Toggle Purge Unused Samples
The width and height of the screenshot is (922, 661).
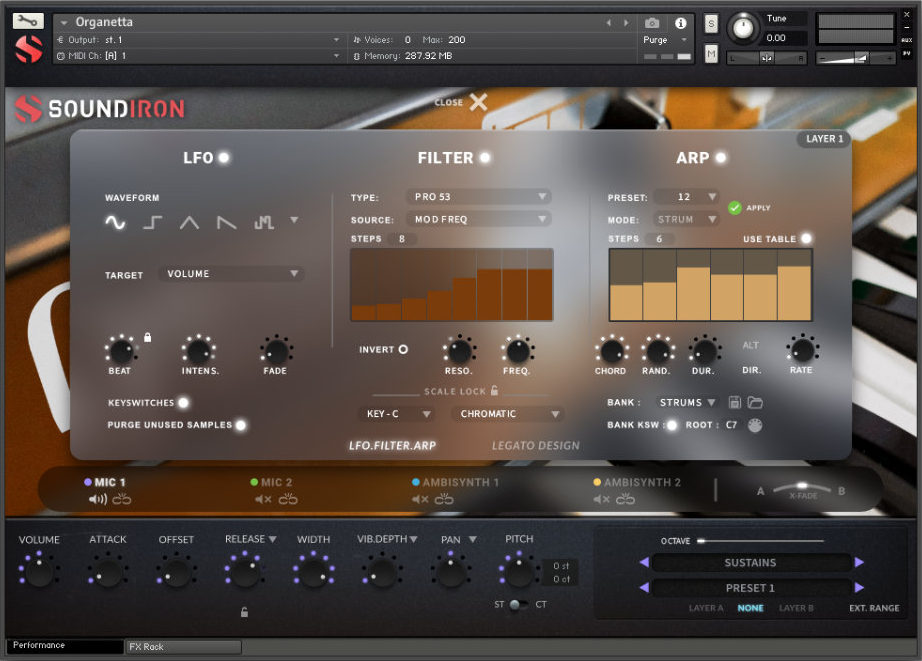click(x=239, y=425)
